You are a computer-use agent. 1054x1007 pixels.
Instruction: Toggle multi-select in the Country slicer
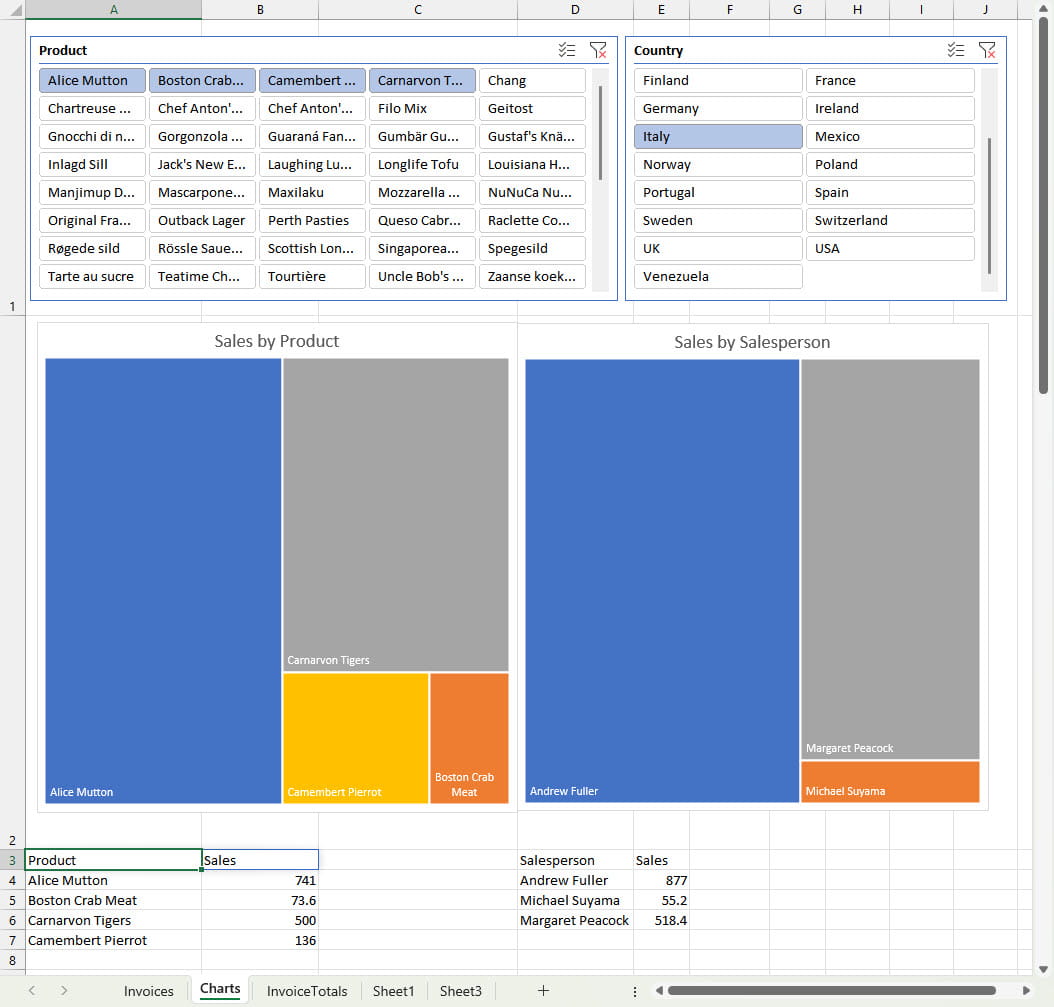[x=955, y=50]
